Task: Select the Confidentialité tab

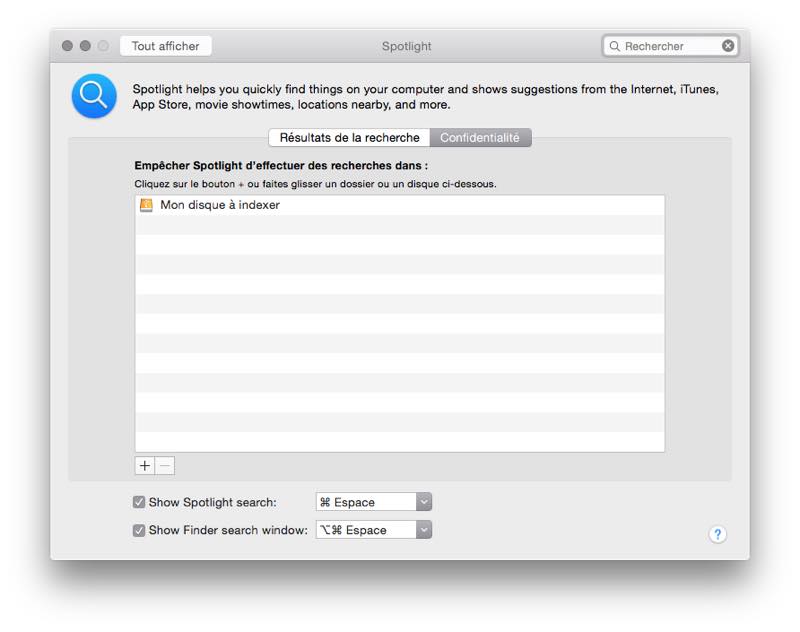Action: 480,138
